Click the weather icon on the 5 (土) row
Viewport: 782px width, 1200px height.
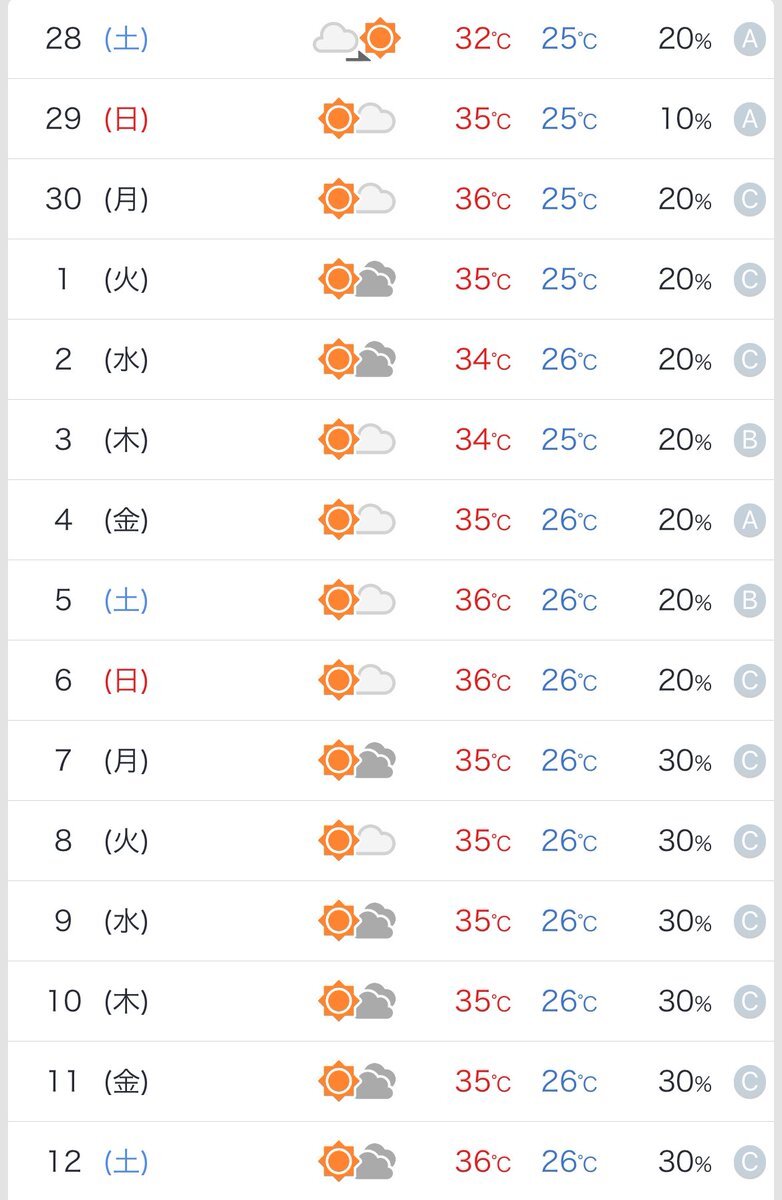(x=357, y=600)
